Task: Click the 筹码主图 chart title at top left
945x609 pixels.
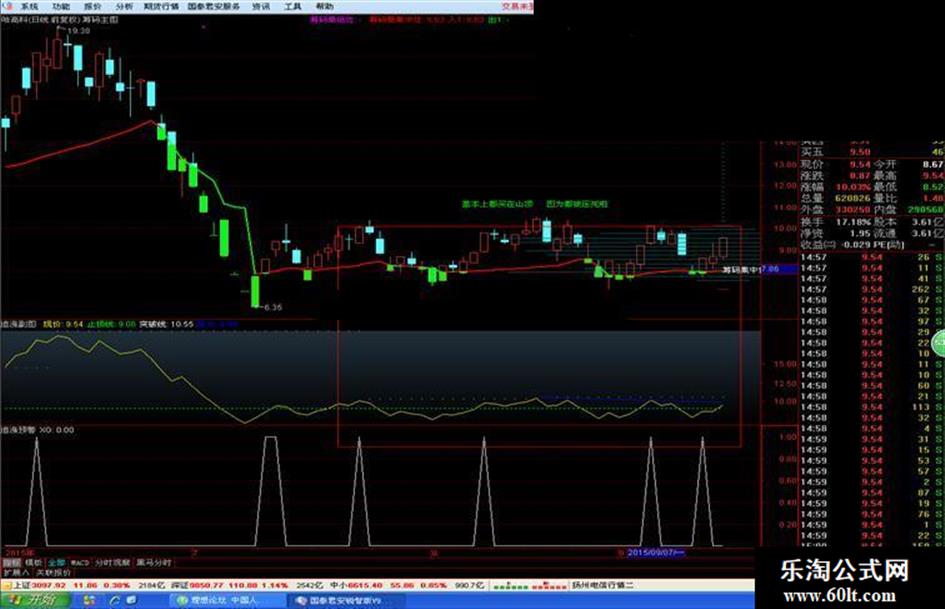Action: (x=100, y=20)
